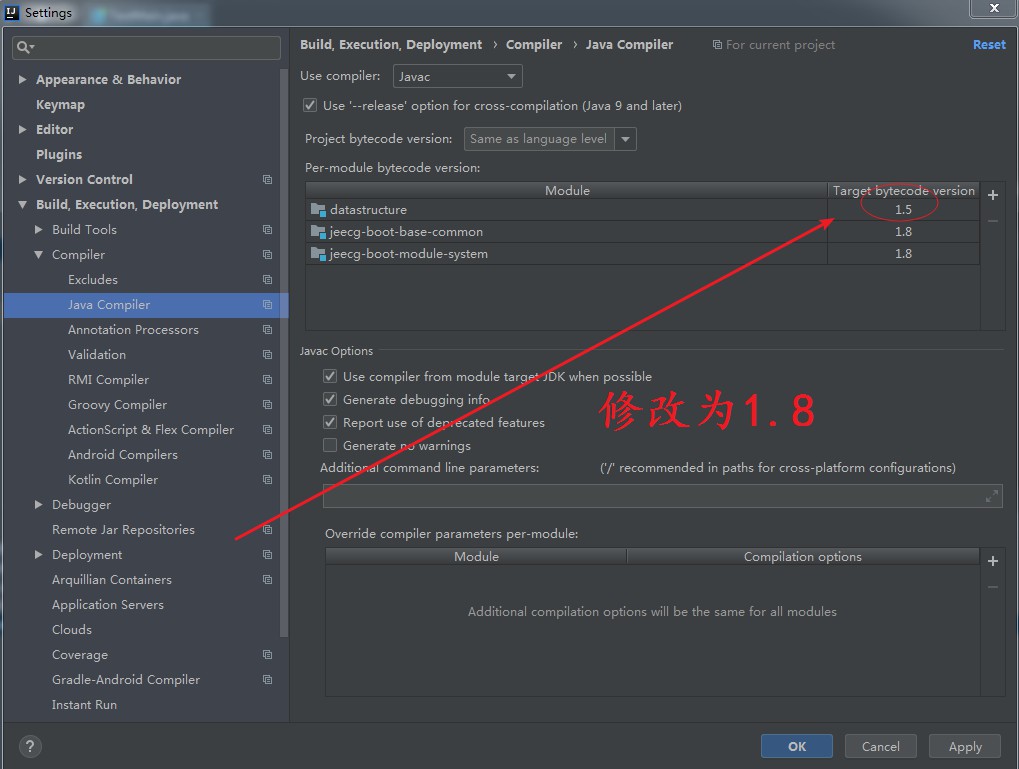Click the For current project indicator icon in header

tap(717, 44)
